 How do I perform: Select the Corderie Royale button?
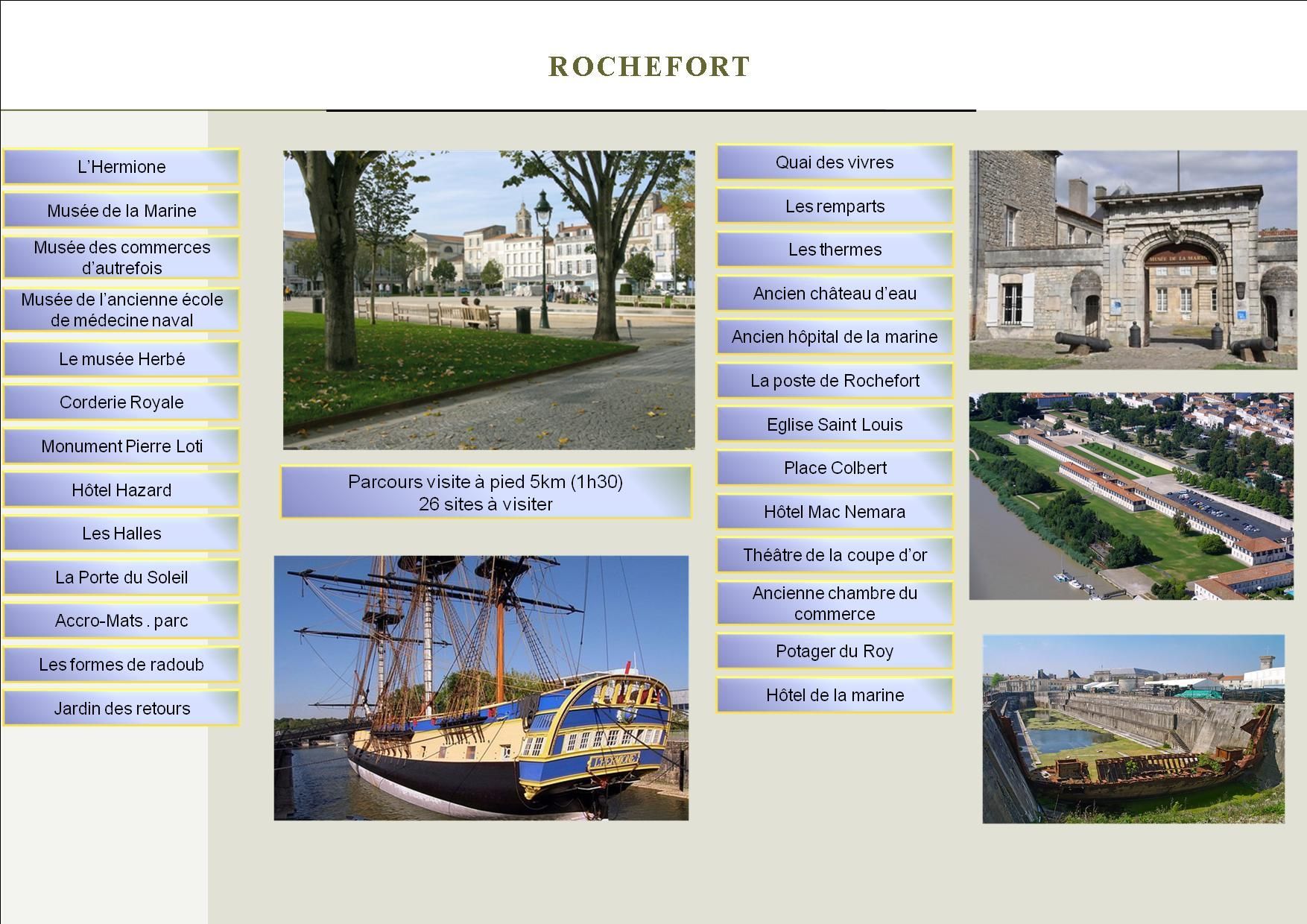[121, 402]
